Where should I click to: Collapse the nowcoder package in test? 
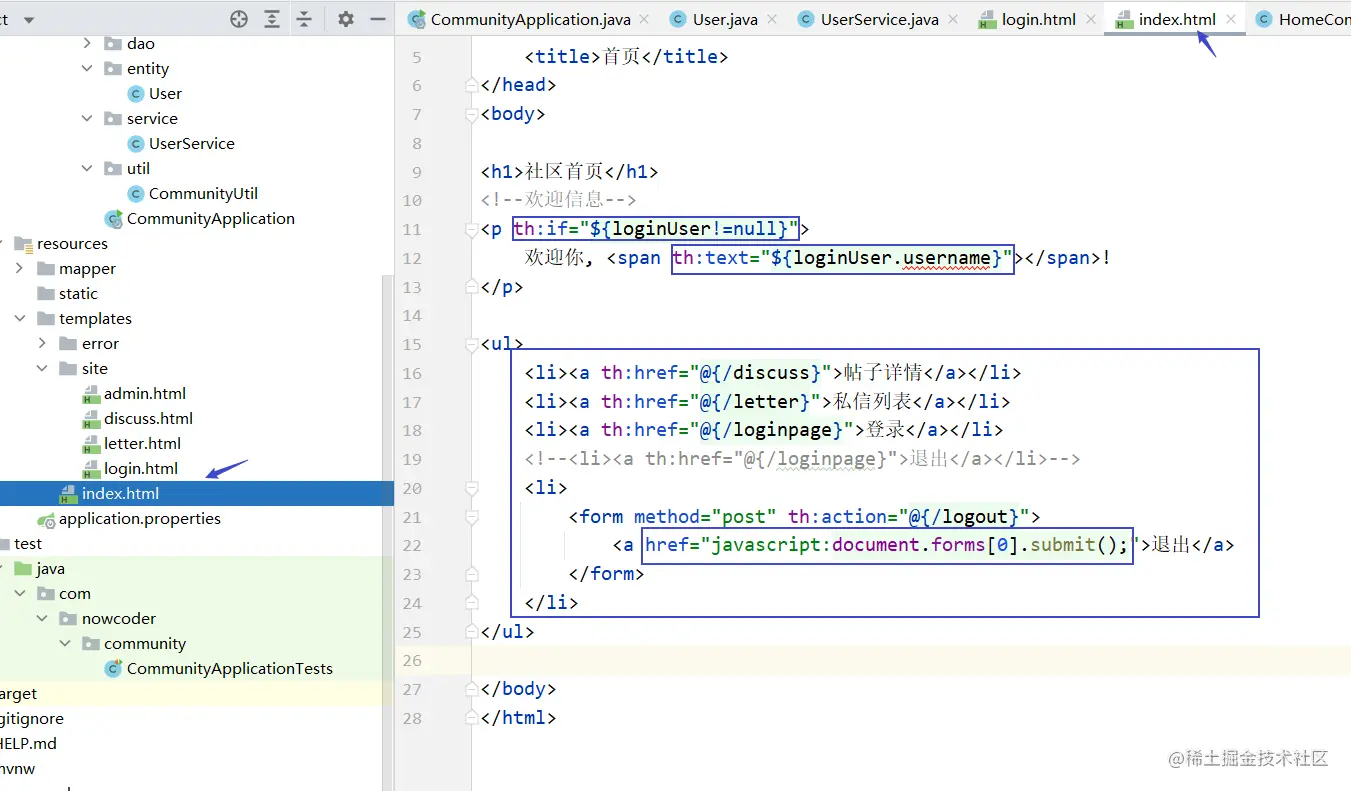point(42,618)
